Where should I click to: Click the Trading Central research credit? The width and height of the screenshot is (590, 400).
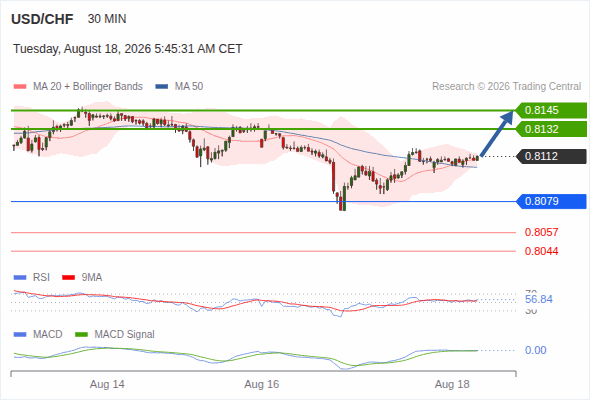[507, 87]
